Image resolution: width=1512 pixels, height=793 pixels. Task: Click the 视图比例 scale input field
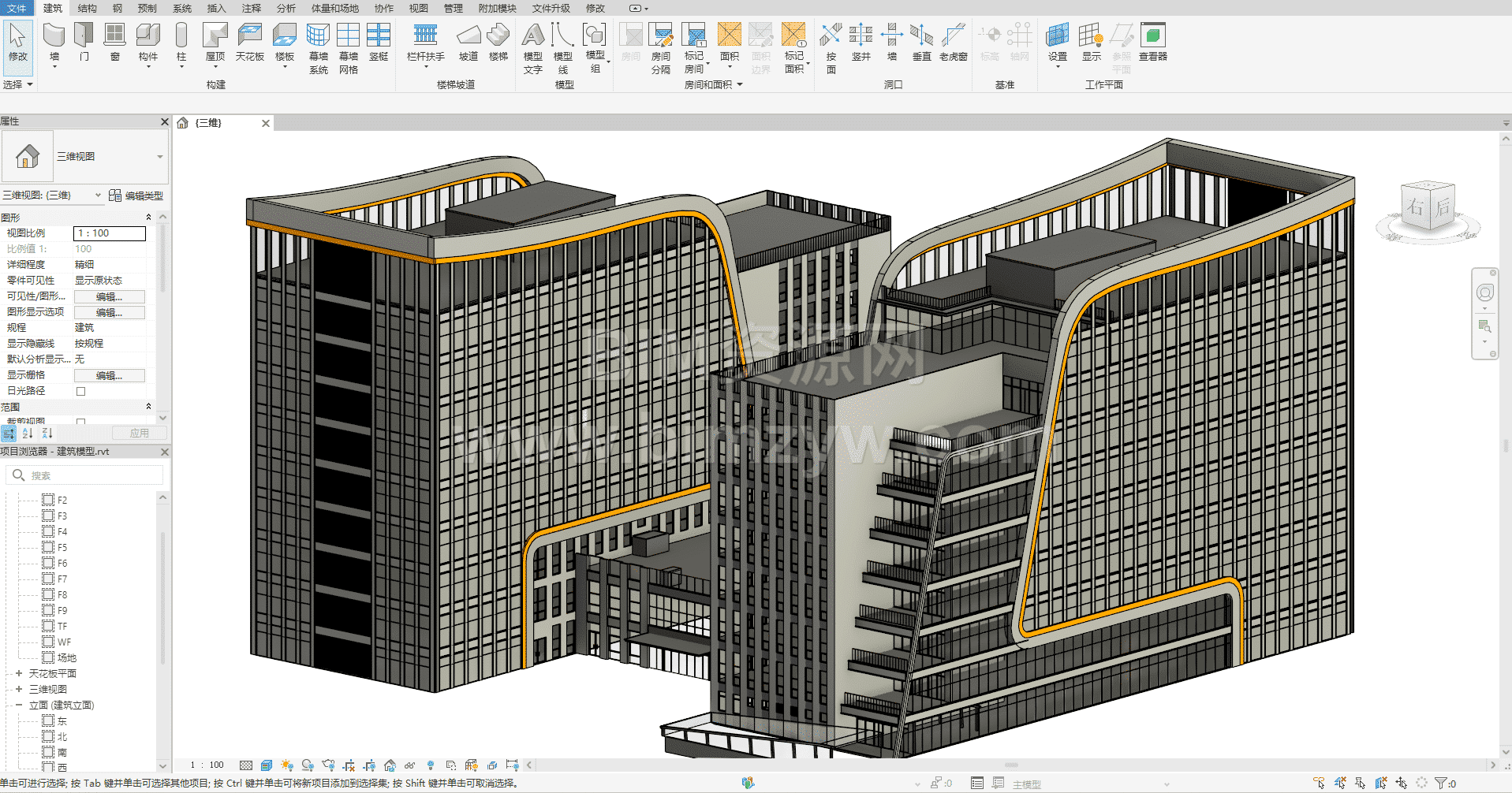pos(110,233)
